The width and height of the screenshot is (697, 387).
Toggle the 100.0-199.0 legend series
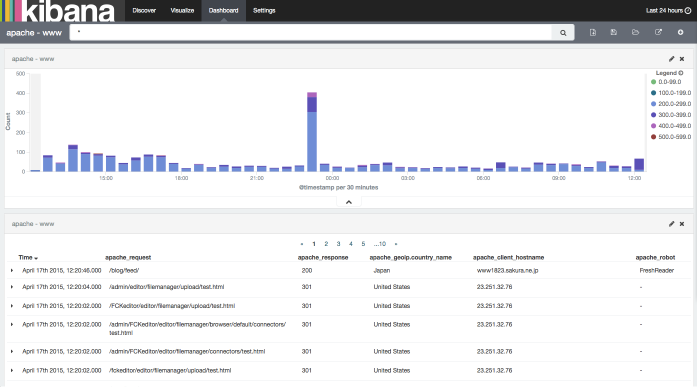(671, 93)
